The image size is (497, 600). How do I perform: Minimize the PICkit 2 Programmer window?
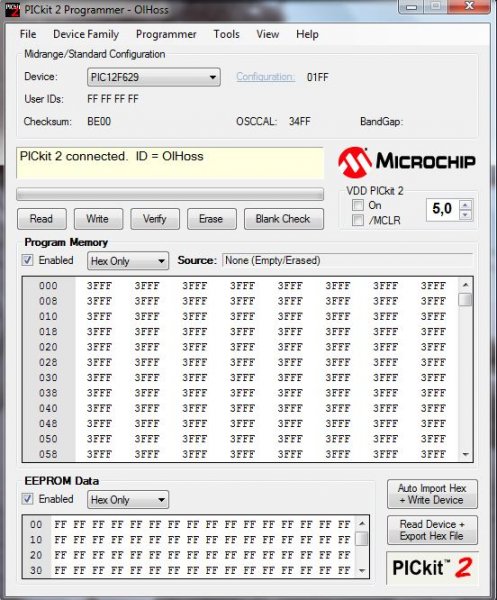tap(411, 7)
